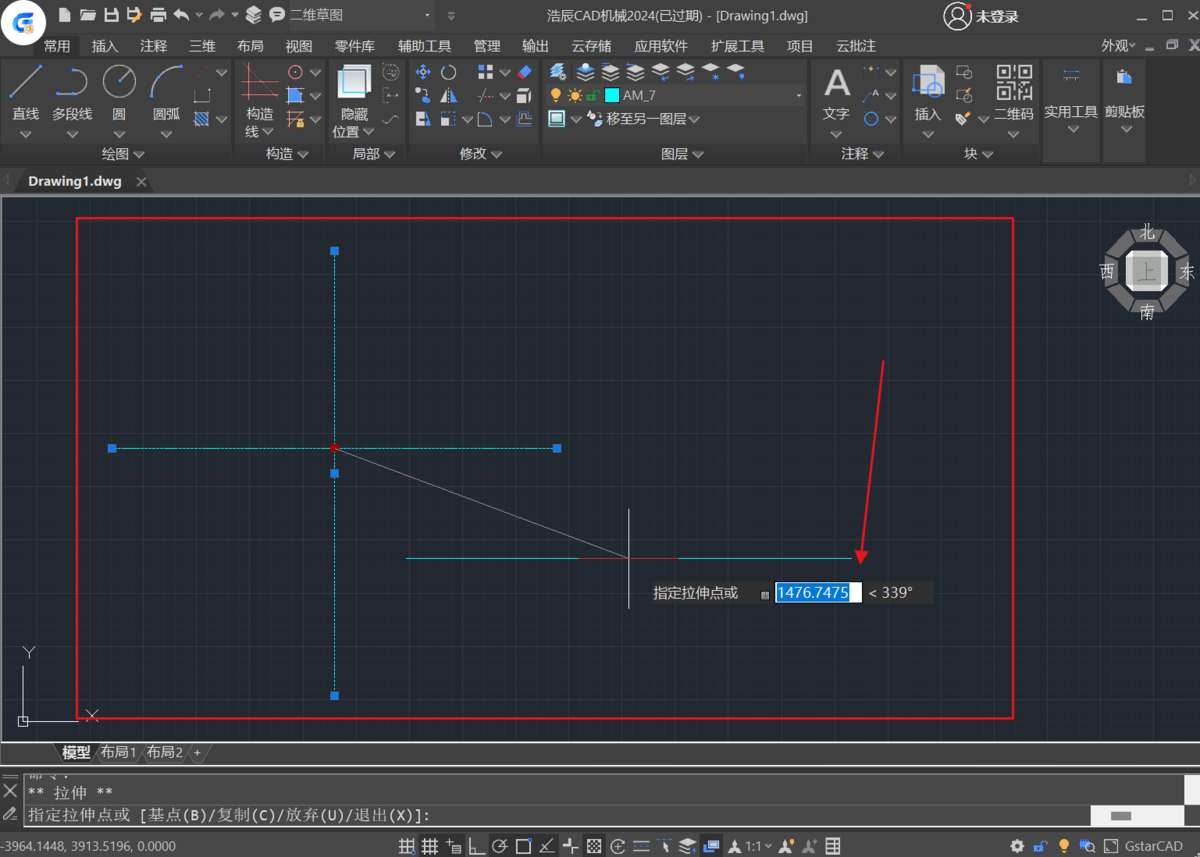
Task: Toggle layer on/off lightbulb for AM_7
Action: [x=556, y=95]
